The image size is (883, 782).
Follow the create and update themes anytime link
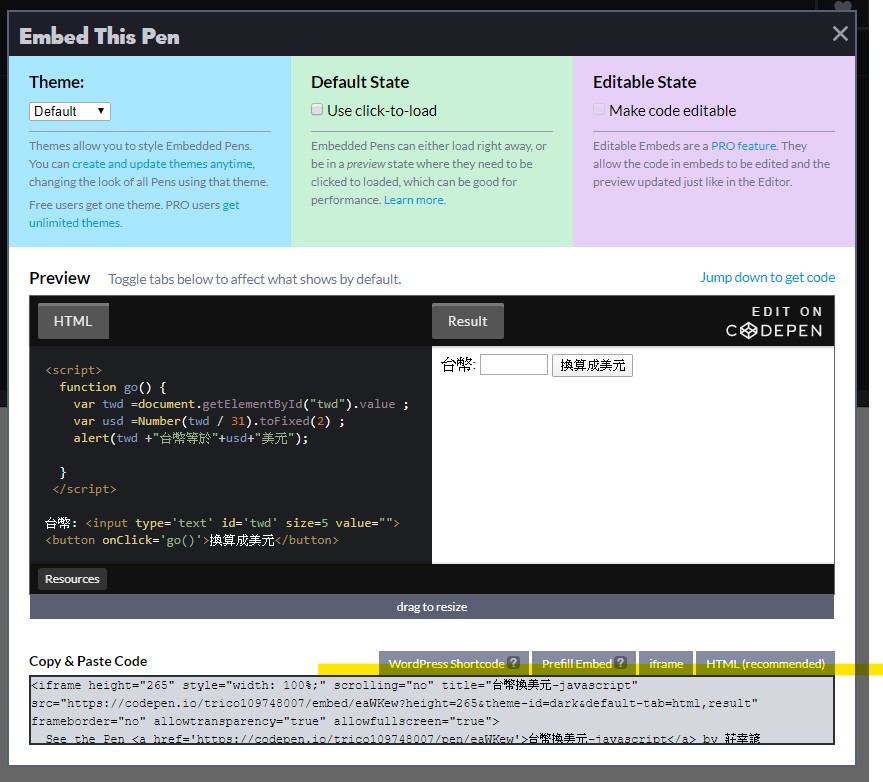(x=163, y=164)
